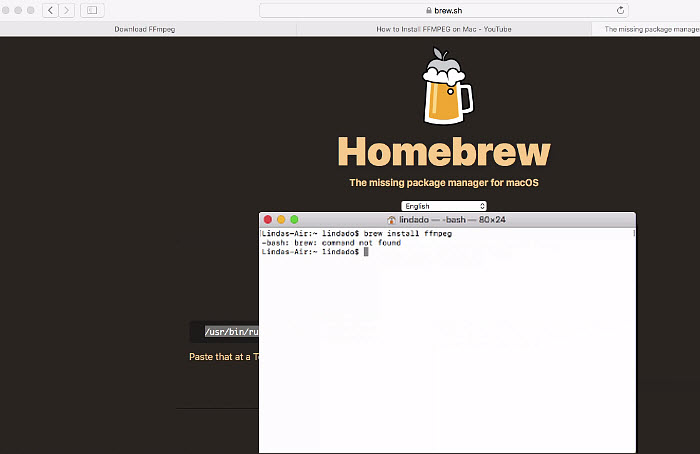The height and width of the screenshot is (454, 700).
Task: Reload the brew.sh page
Action: tap(620, 10)
